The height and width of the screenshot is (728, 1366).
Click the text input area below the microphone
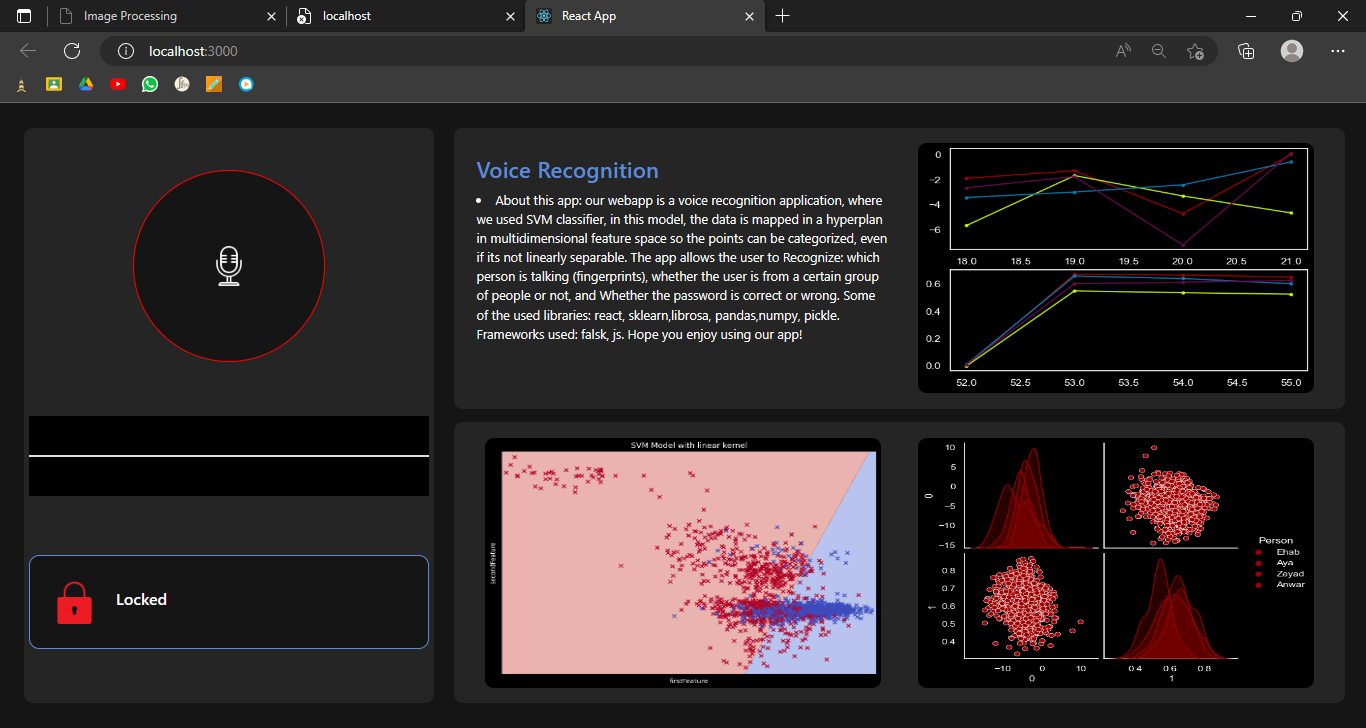point(229,457)
